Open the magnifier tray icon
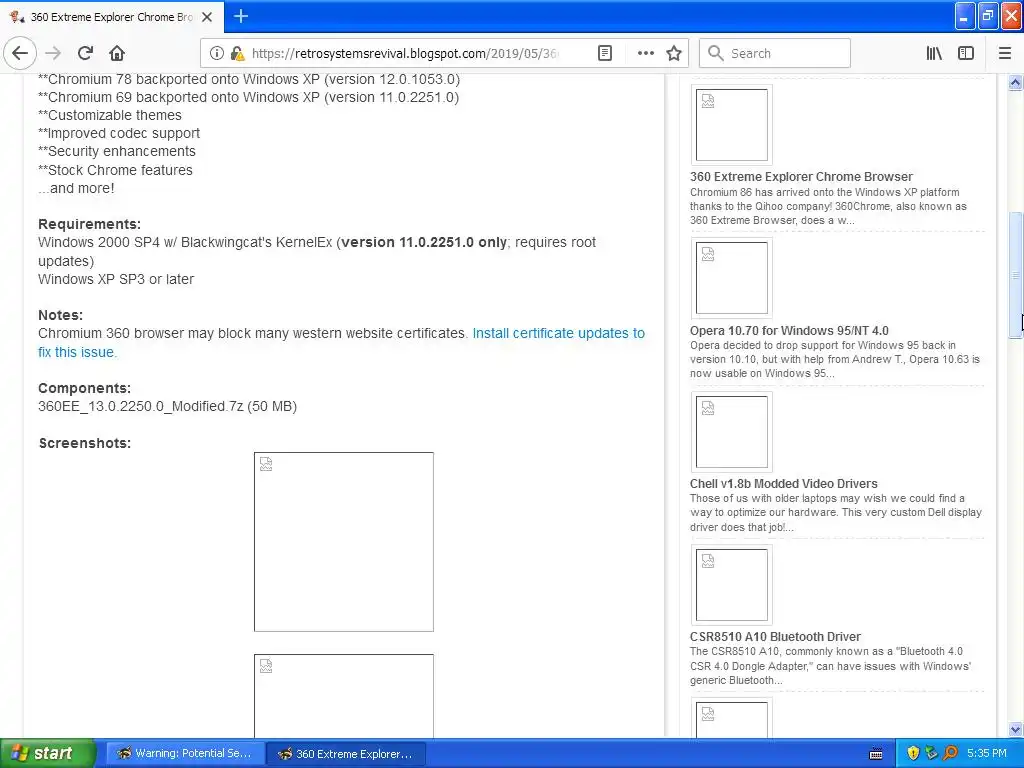 coord(950,753)
